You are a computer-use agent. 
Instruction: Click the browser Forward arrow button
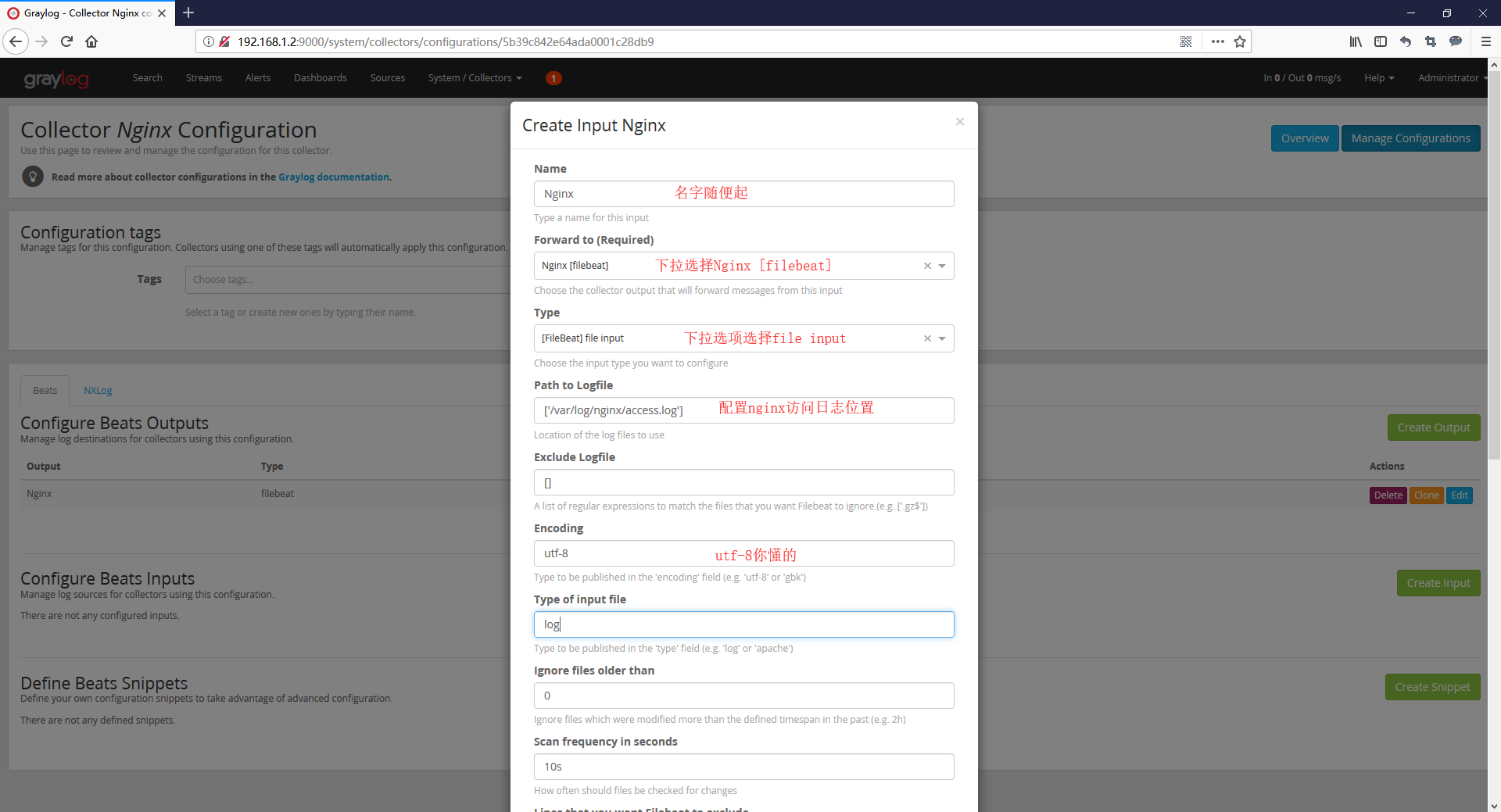click(42, 41)
